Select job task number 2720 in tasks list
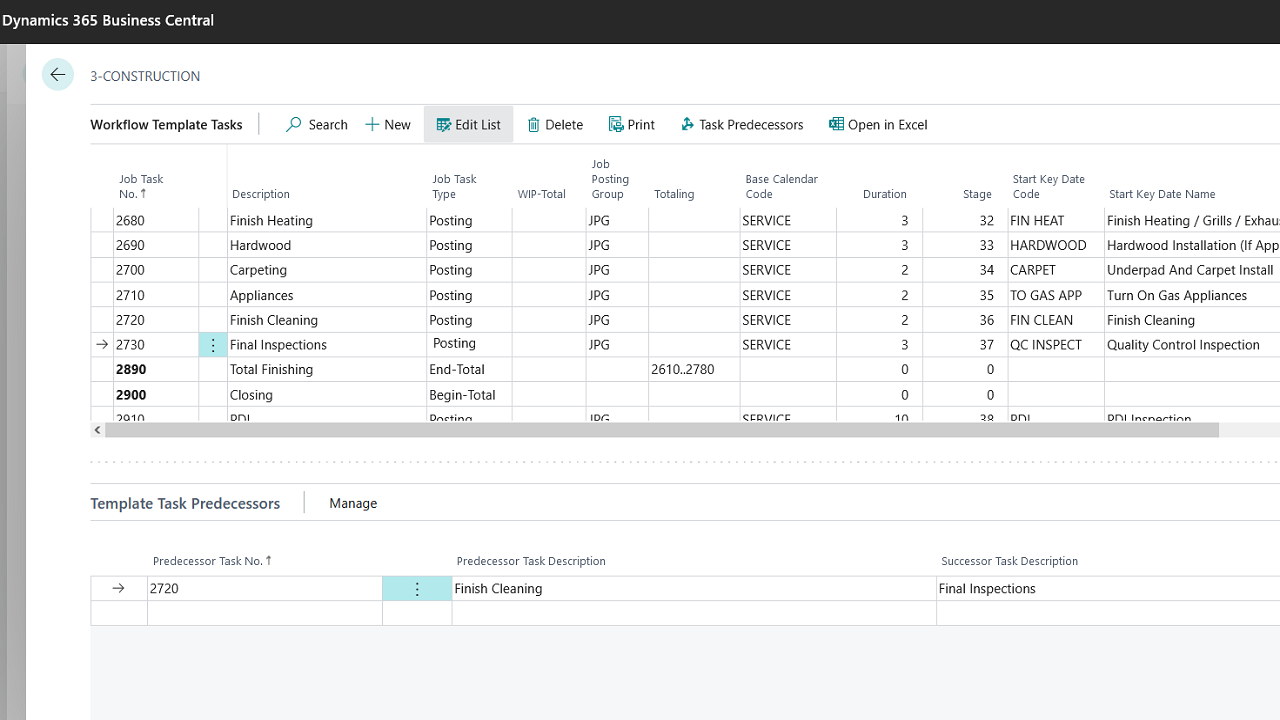This screenshot has height=720, width=1280. click(x=130, y=320)
